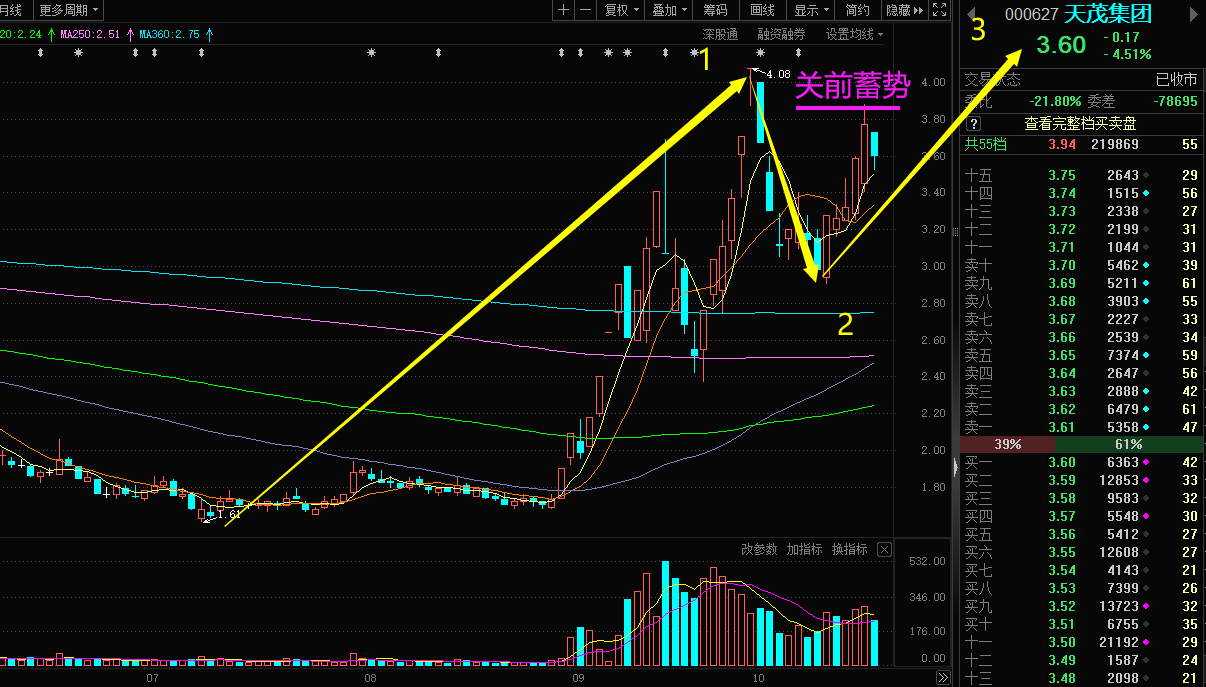Click the 买九 bid row at 3.52
This screenshot has width=1206, height=687.
[x=1080, y=606]
